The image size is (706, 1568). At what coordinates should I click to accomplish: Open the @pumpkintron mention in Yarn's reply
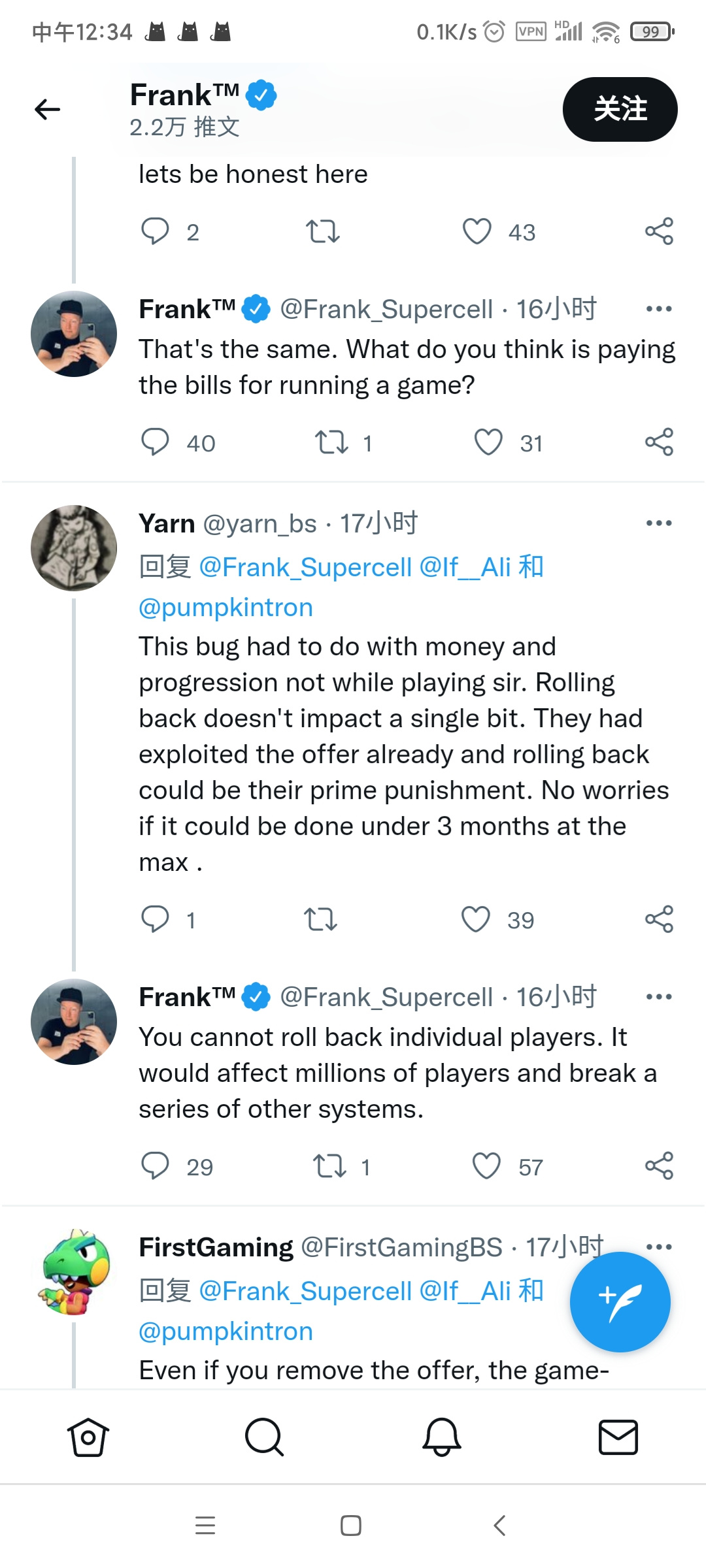(x=226, y=607)
